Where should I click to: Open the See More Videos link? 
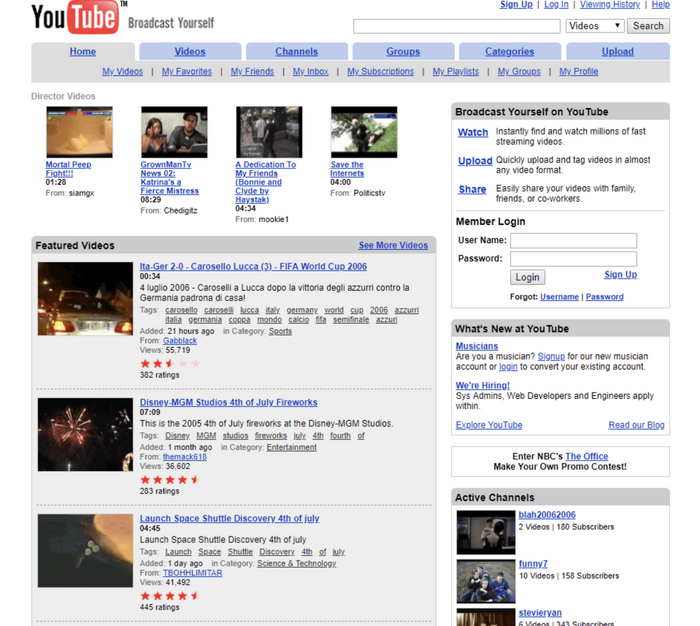point(393,245)
